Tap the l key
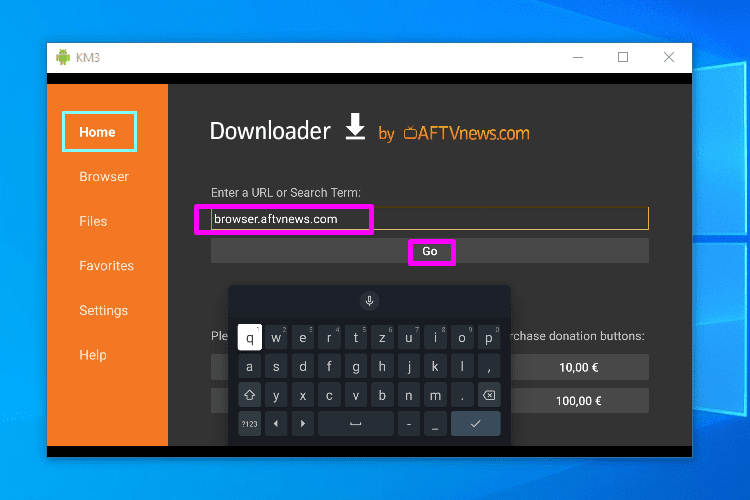 (462, 367)
